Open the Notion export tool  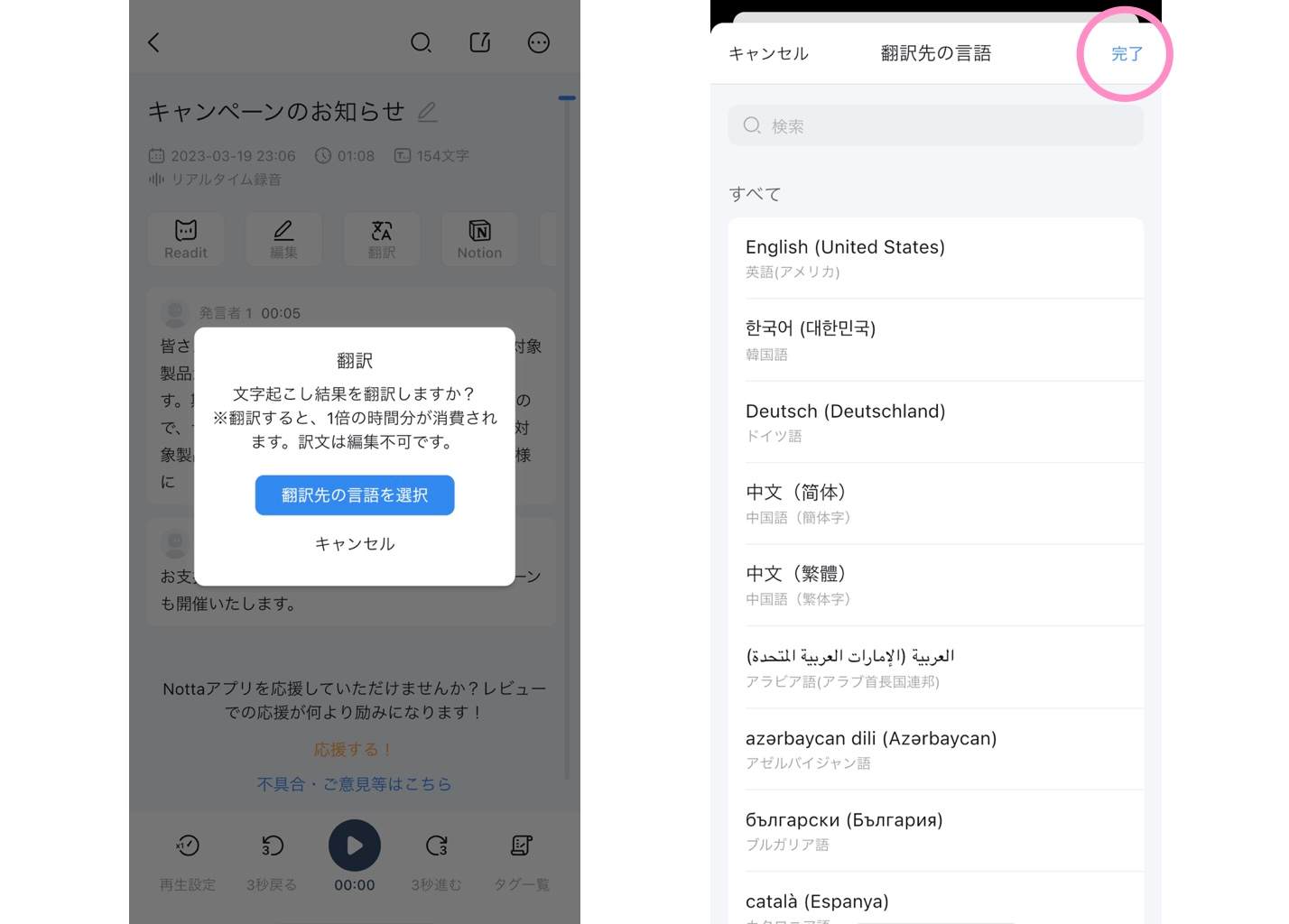[479, 239]
